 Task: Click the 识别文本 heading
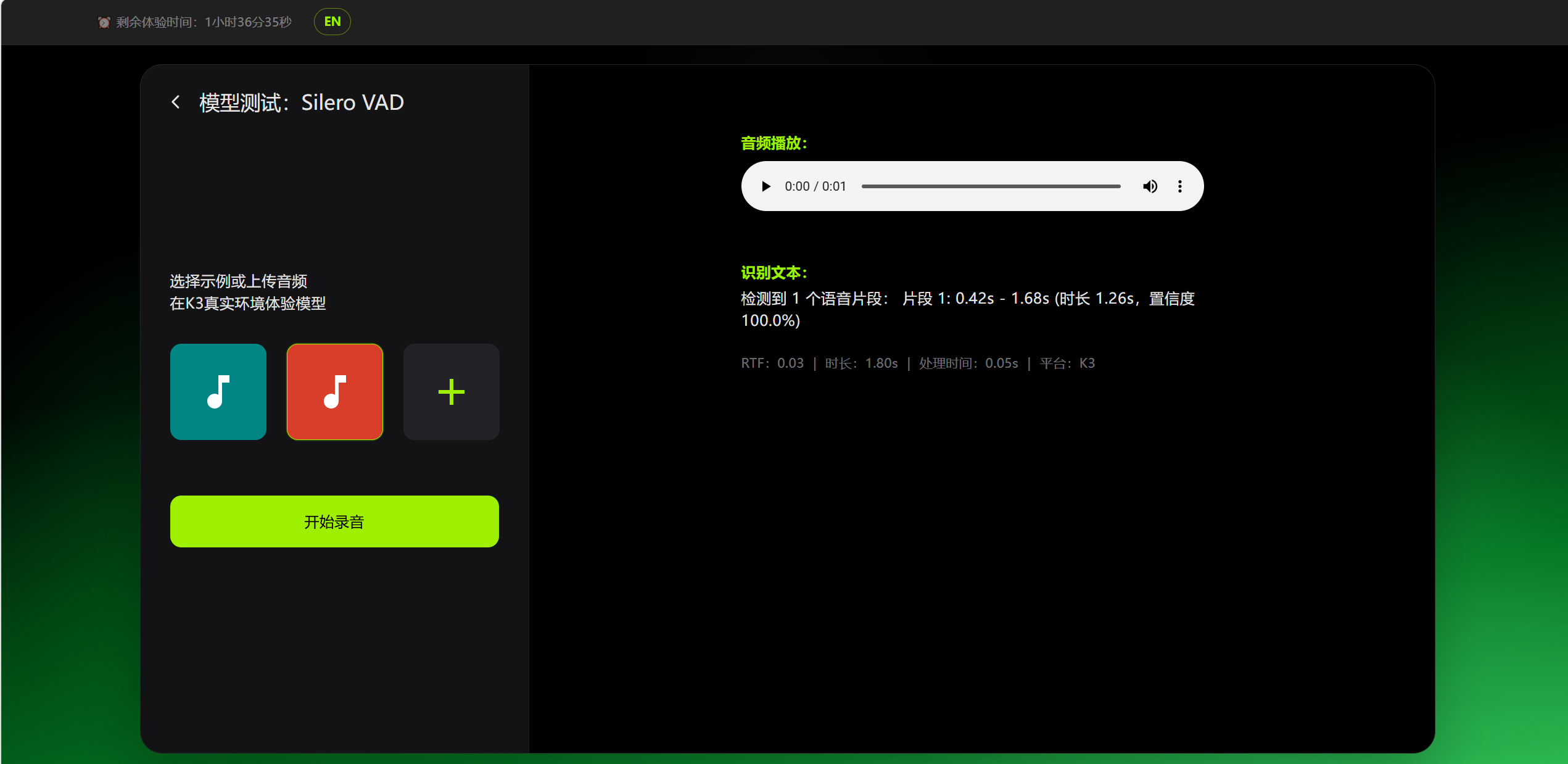click(x=774, y=273)
